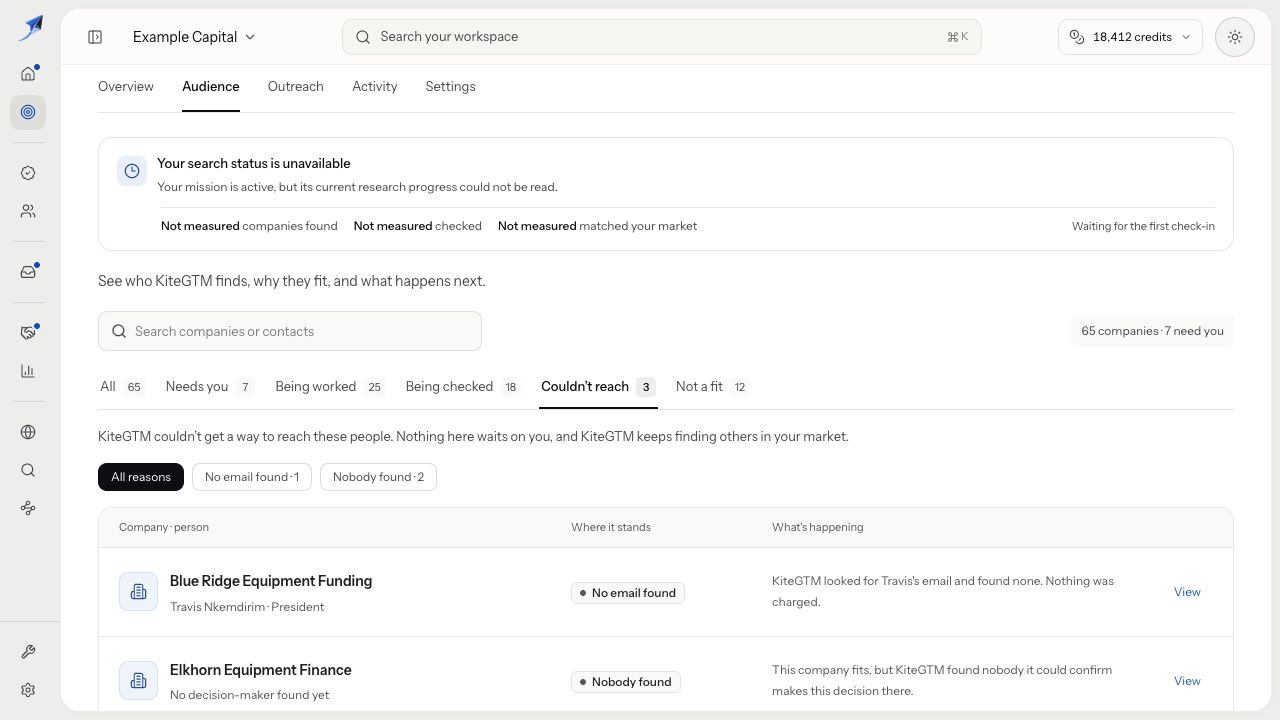Switch to the Needs you tab

210,387
